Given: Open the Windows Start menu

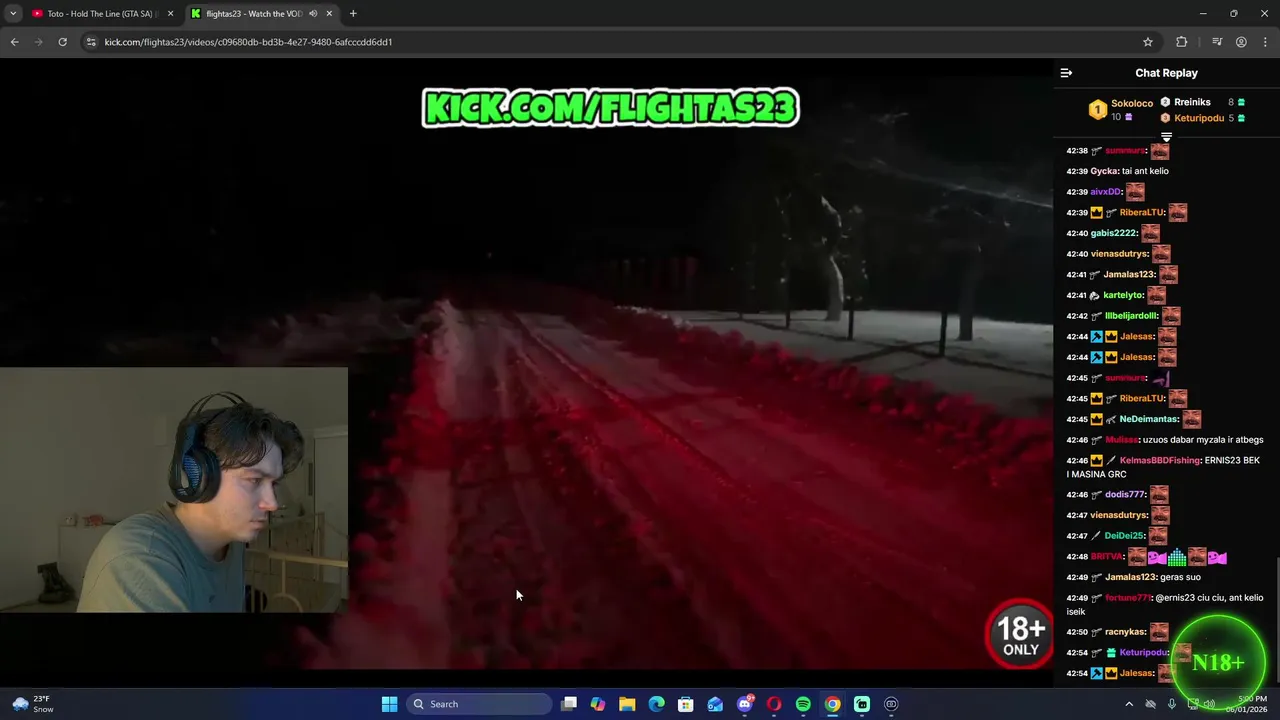Looking at the screenshot, I should pyautogui.click(x=389, y=704).
